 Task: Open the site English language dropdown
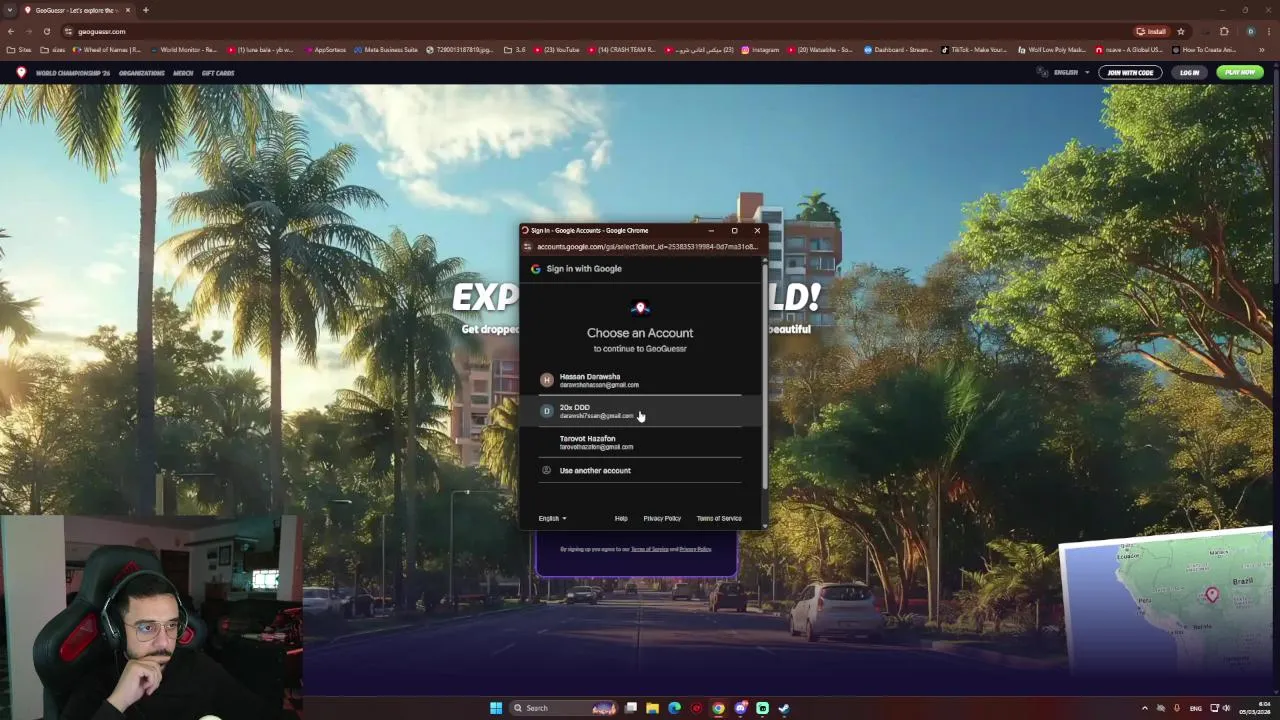pos(1064,72)
